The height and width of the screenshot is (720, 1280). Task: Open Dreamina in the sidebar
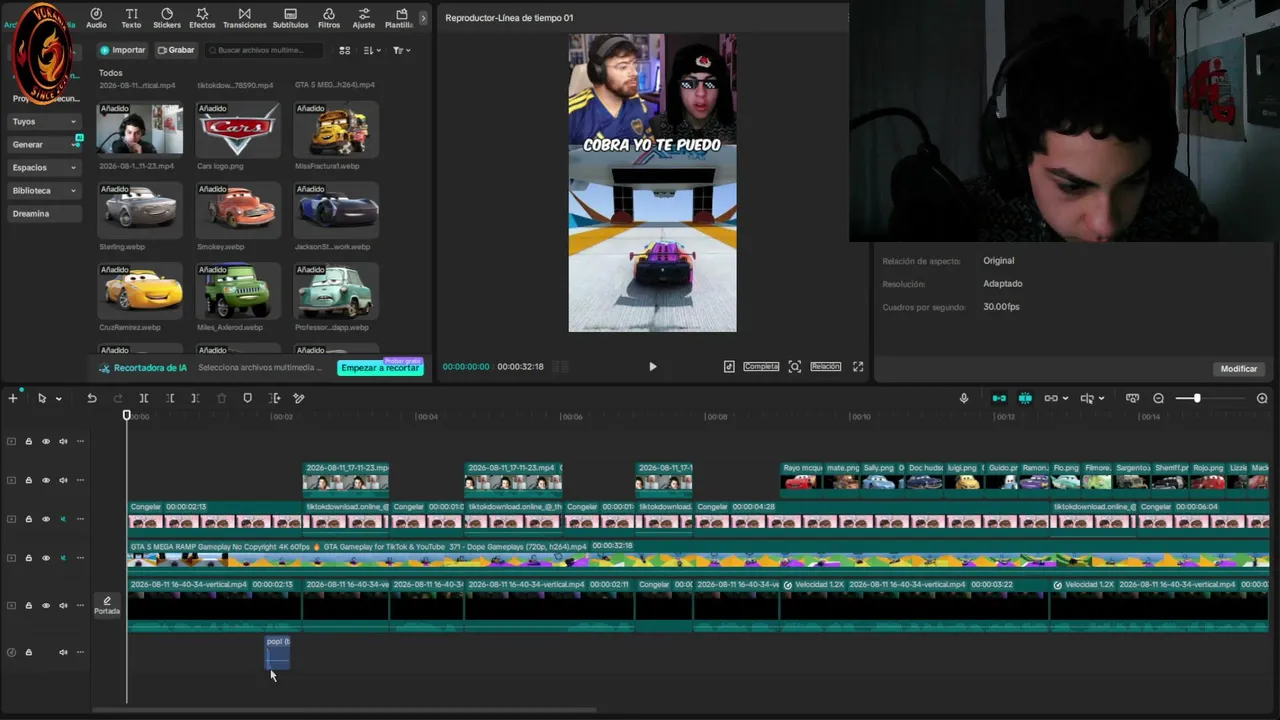click(x=44, y=213)
